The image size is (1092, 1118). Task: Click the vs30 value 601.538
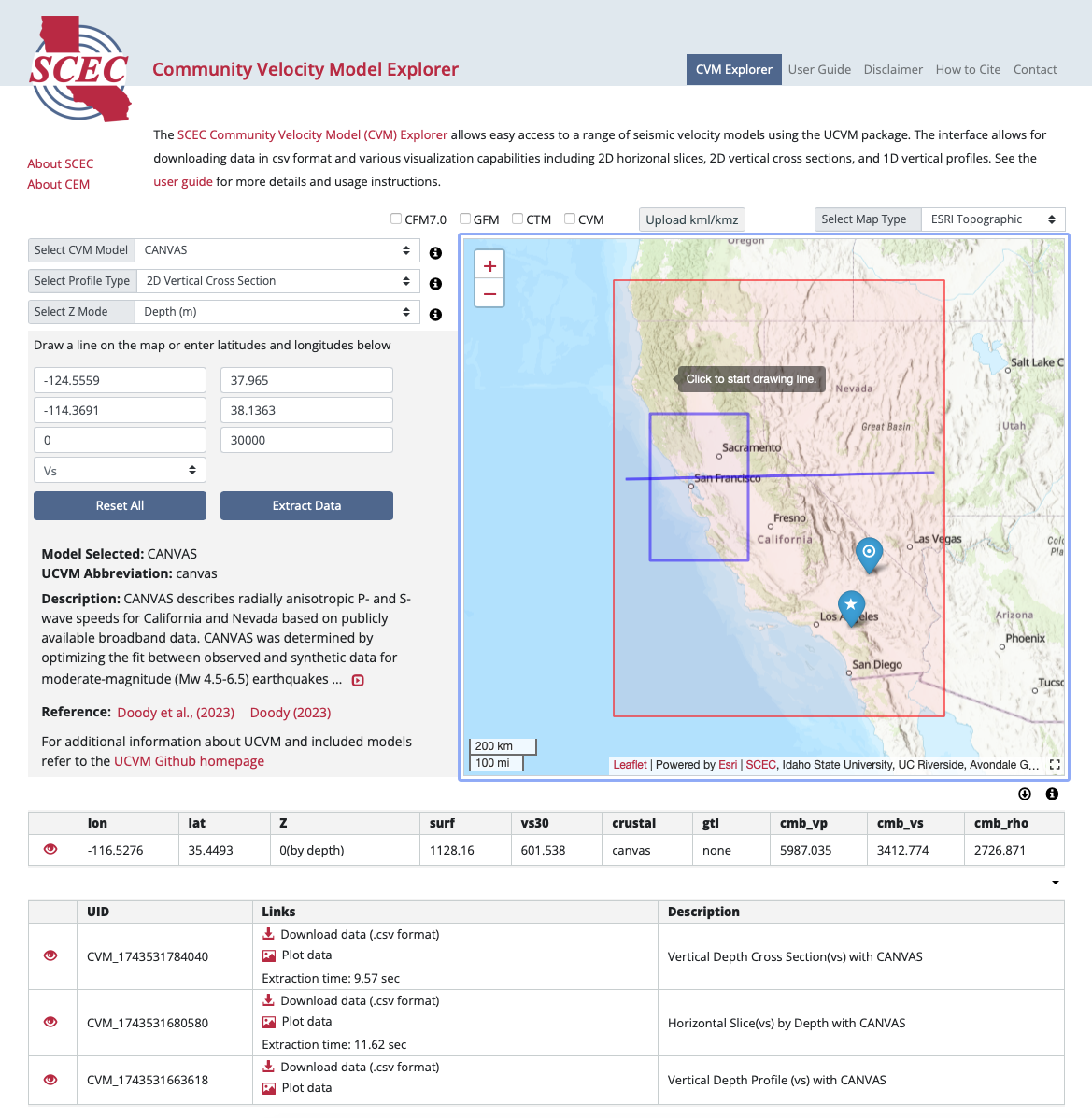pos(543,850)
